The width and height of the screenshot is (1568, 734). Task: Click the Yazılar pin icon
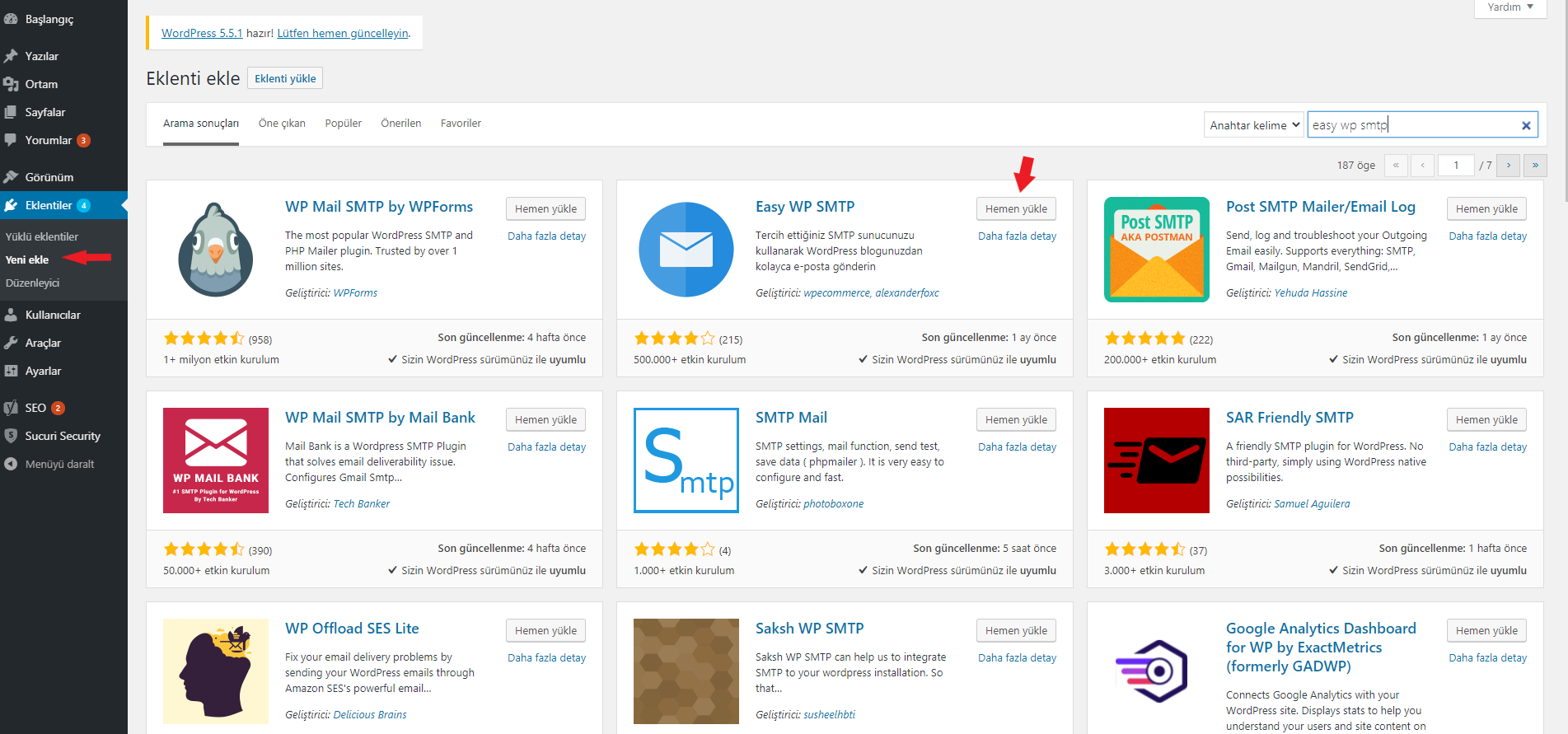(x=11, y=56)
